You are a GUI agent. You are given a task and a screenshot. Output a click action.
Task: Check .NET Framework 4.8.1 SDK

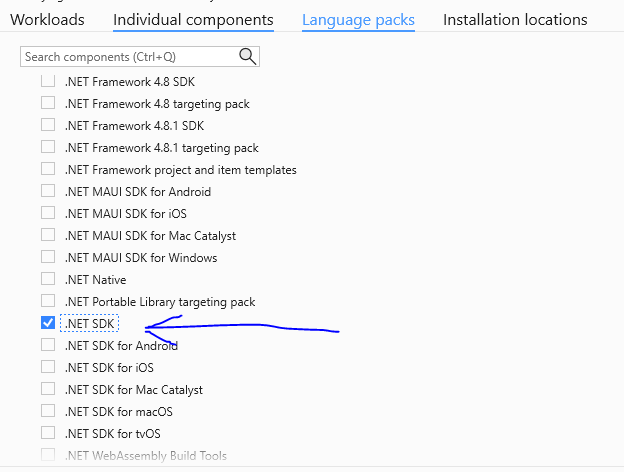coord(48,125)
